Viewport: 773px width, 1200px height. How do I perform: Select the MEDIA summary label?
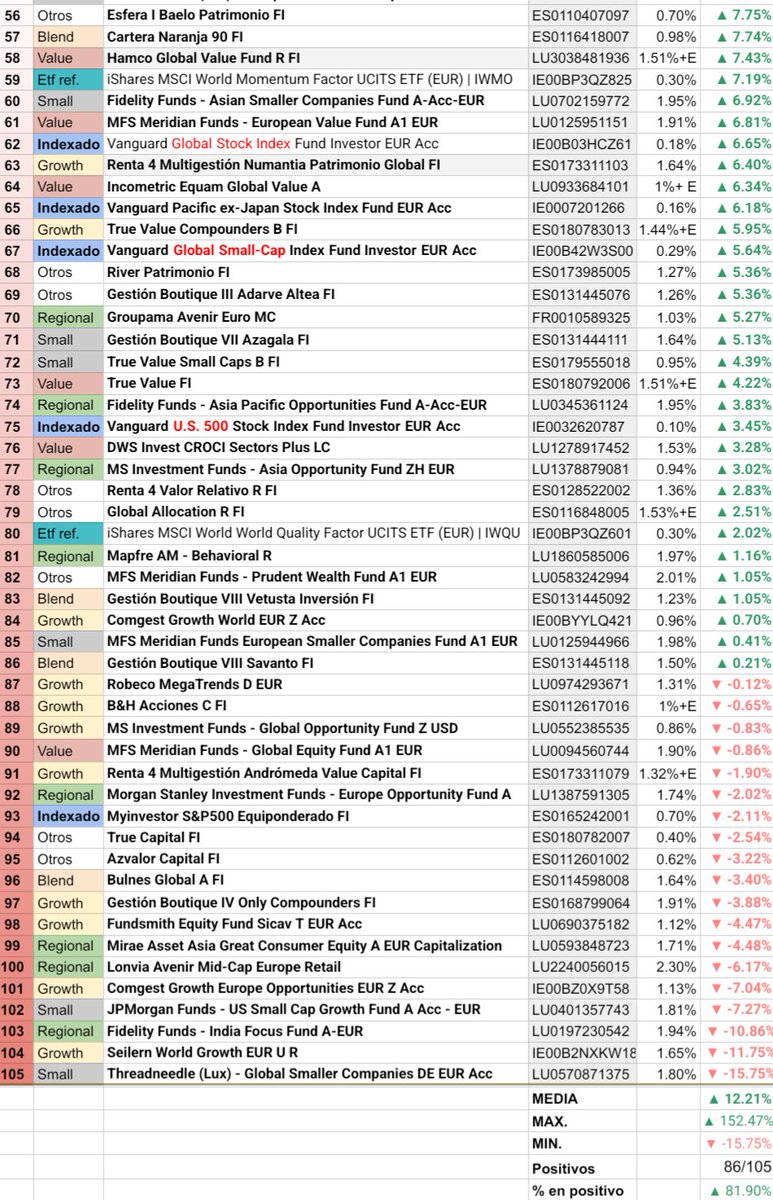(556, 1099)
